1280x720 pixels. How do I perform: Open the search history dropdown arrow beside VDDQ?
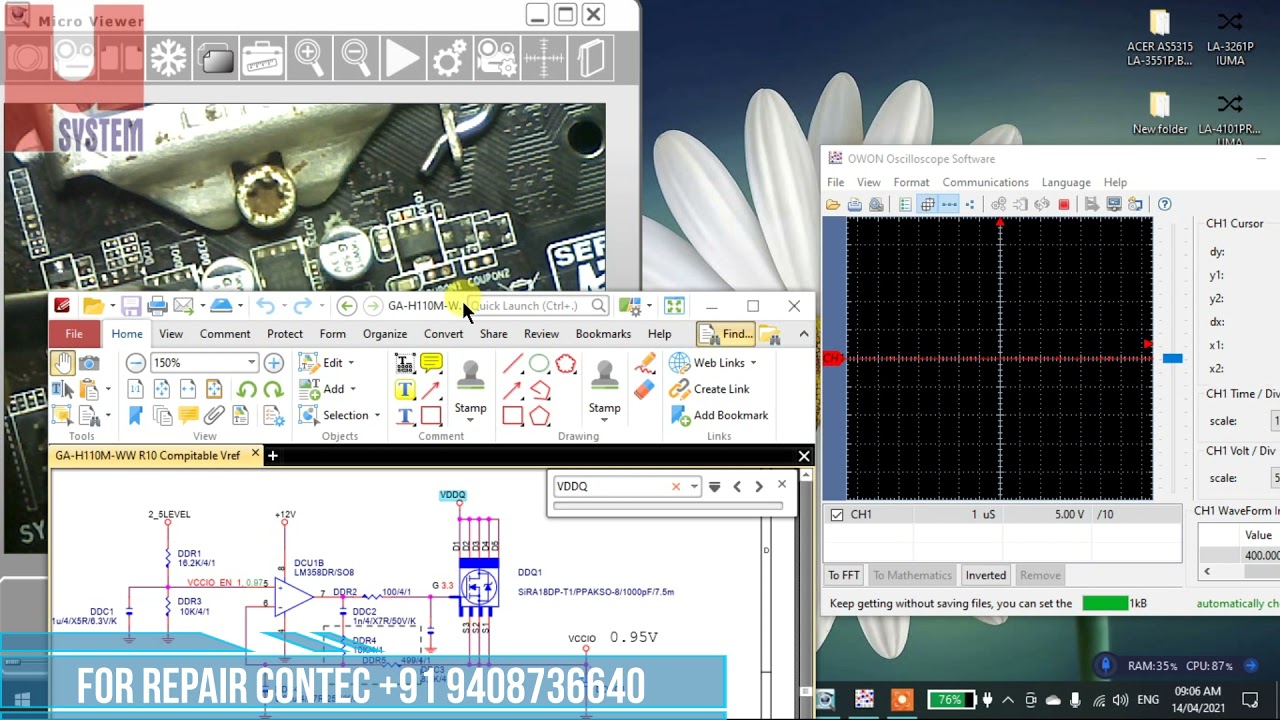pyautogui.click(x=694, y=486)
